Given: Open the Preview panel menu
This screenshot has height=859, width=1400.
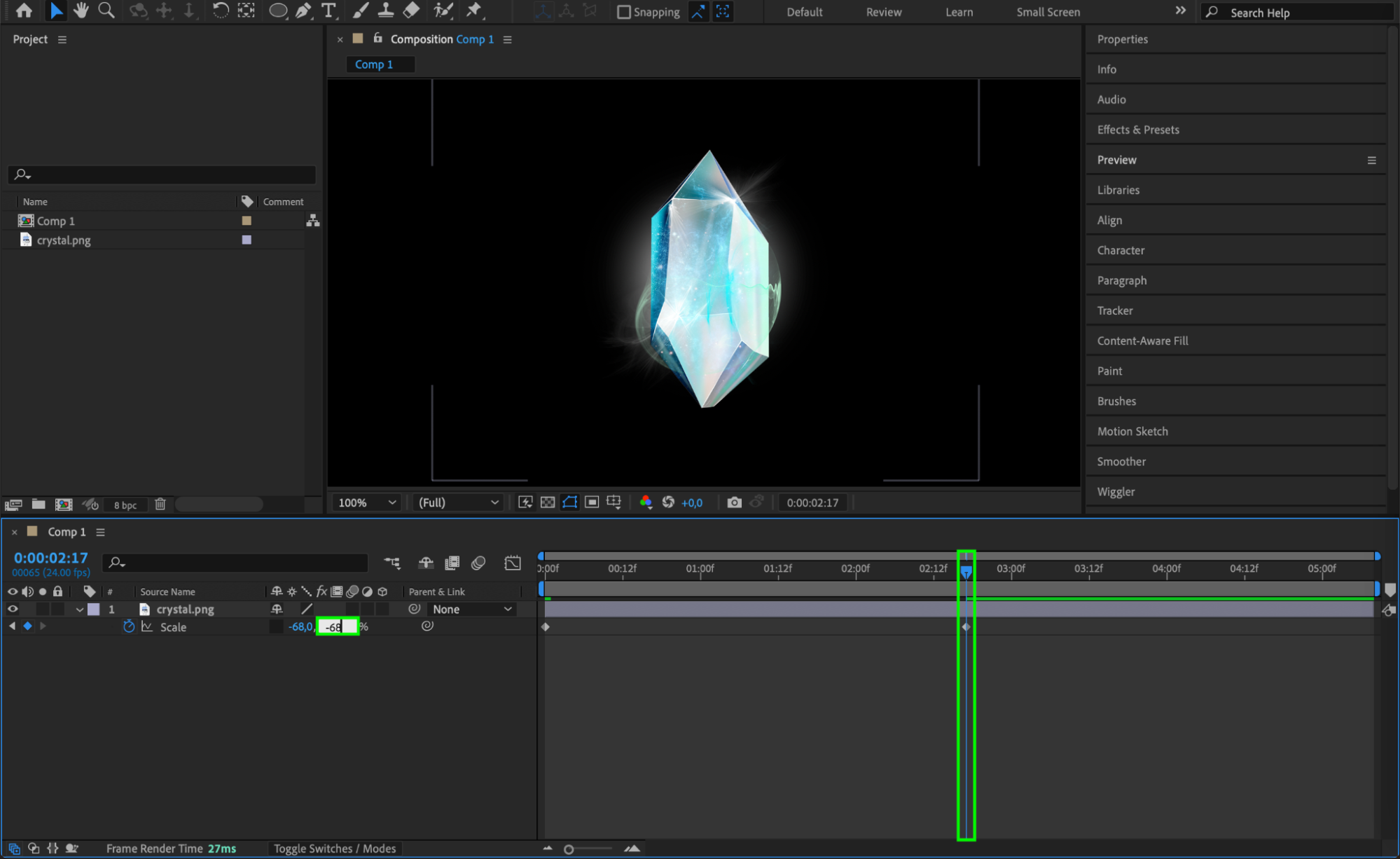Looking at the screenshot, I should (1371, 160).
